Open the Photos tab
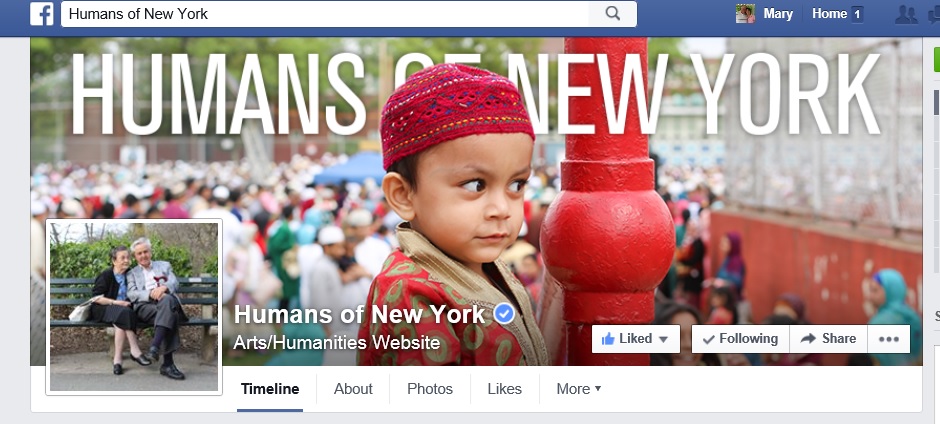 pos(430,389)
